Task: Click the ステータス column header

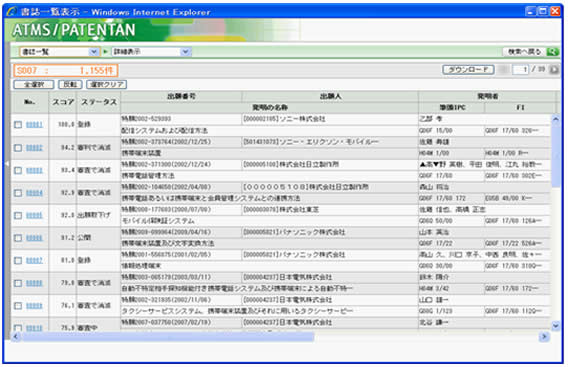Action: (x=99, y=102)
